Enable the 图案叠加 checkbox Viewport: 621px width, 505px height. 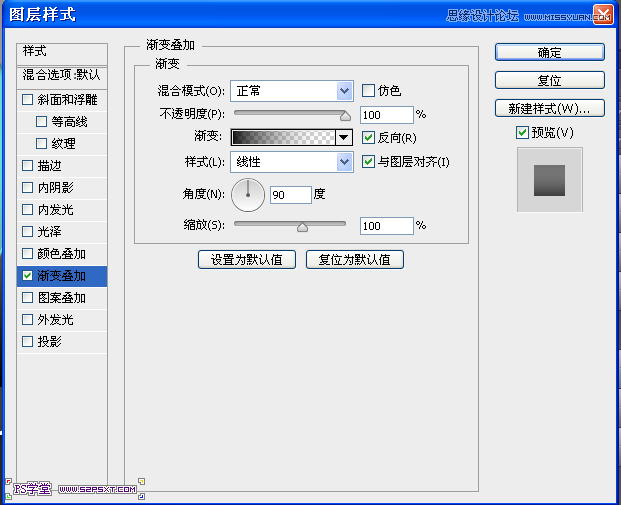(x=27, y=297)
